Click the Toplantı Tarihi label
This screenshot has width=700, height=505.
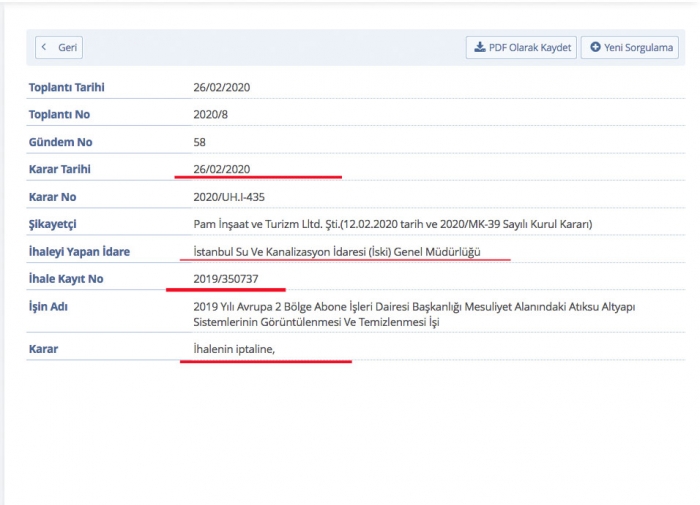(x=66, y=87)
